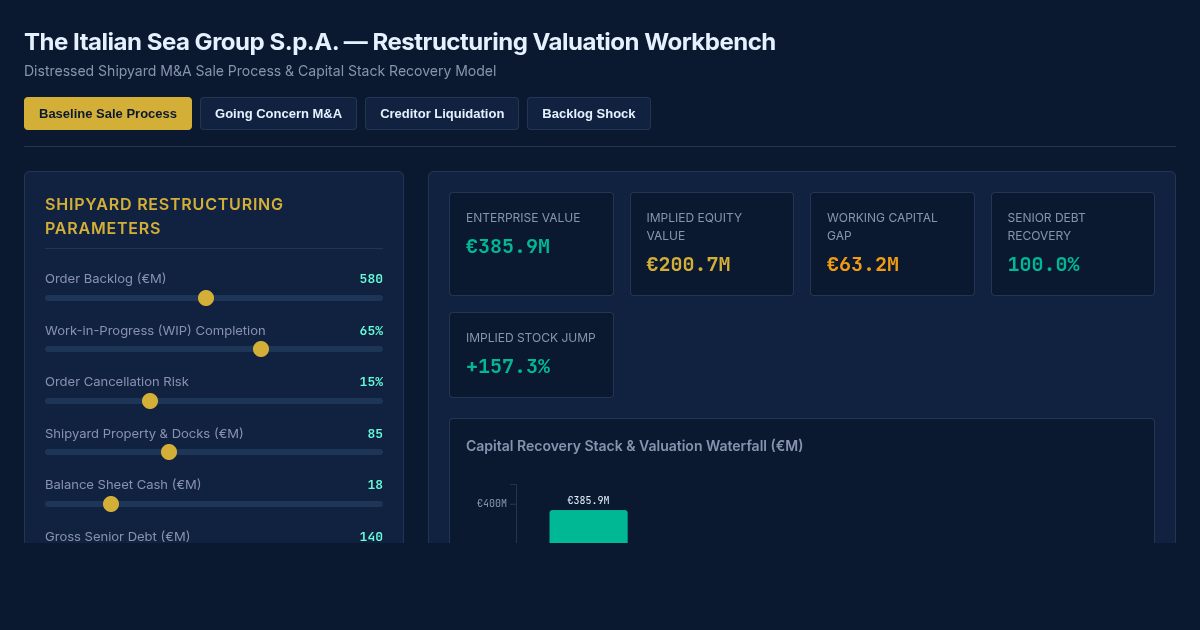This screenshot has height=630, width=1200.
Task: Click the Property & Docks value 85
Action: pyautogui.click(x=375, y=434)
